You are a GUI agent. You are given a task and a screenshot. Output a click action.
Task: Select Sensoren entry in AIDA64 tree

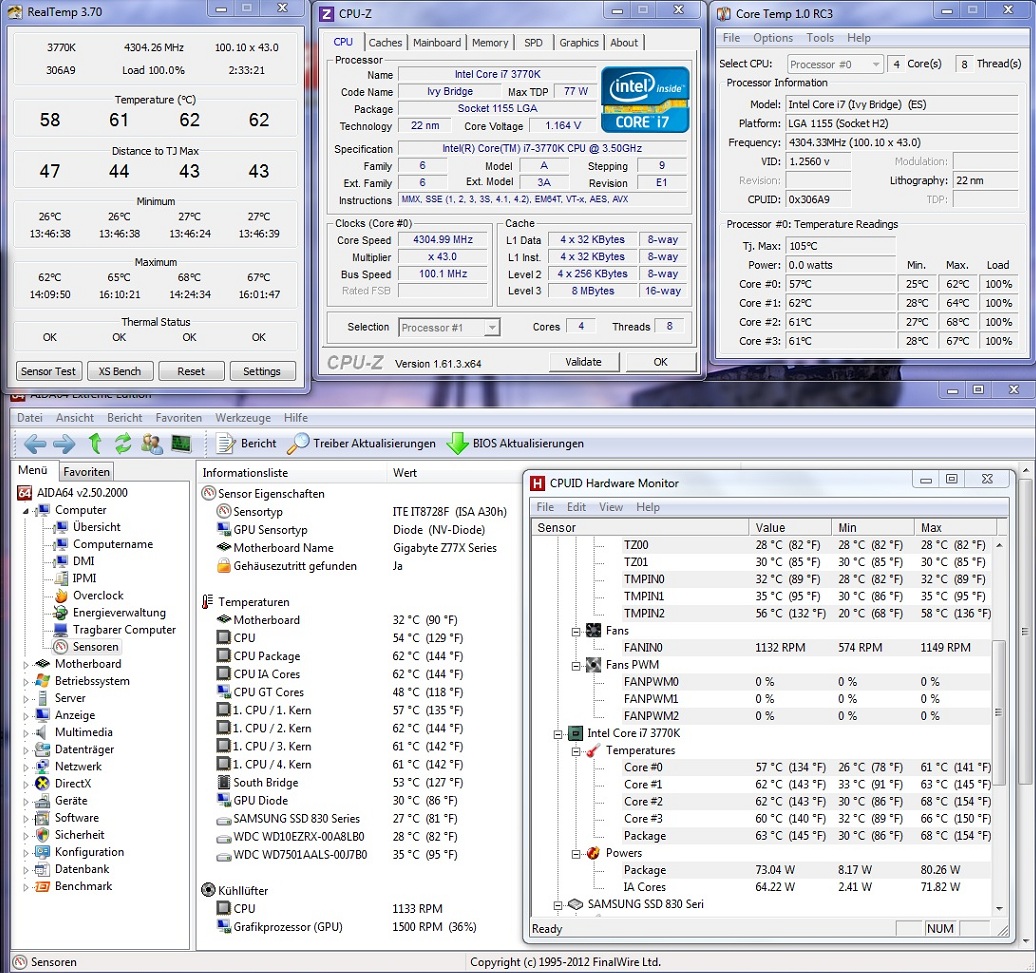point(95,647)
